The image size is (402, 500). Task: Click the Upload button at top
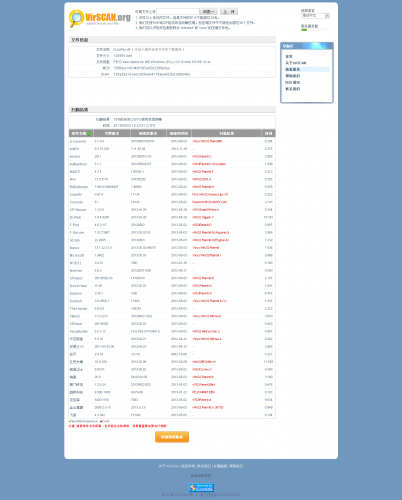tap(229, 12)
